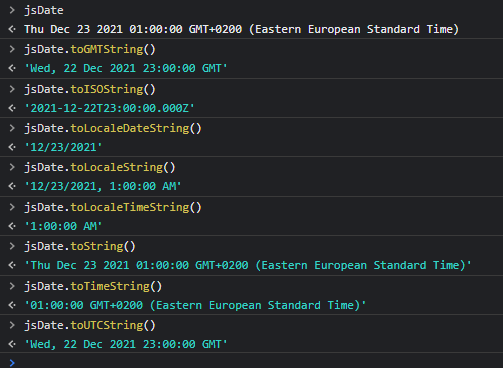Click the output arrow beside Thu Dec 23 result
Viewport: 503px width, 368px height.
12,29
